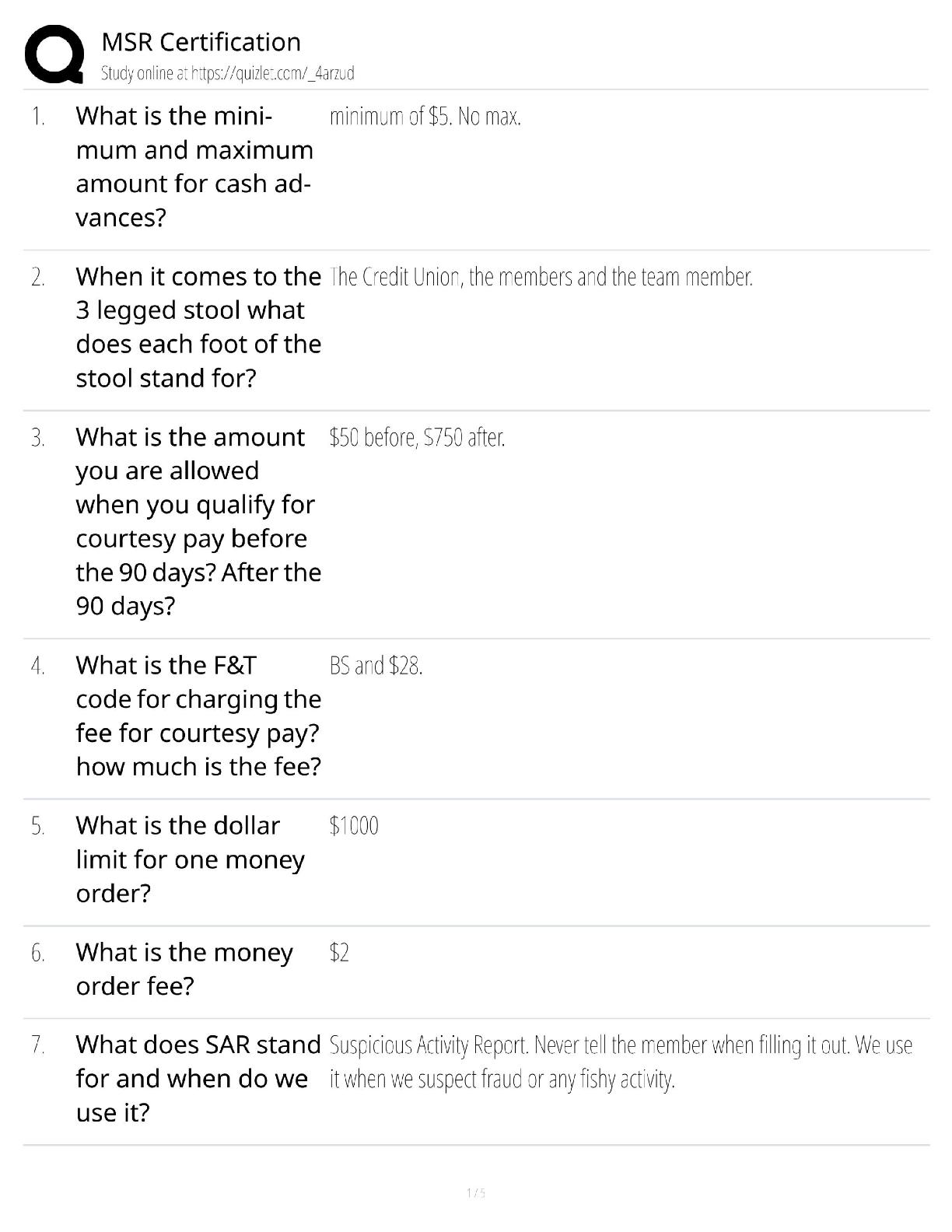Click the $1000 answer text
Viewport: 952px width, 1232px height.
point(354,826)
